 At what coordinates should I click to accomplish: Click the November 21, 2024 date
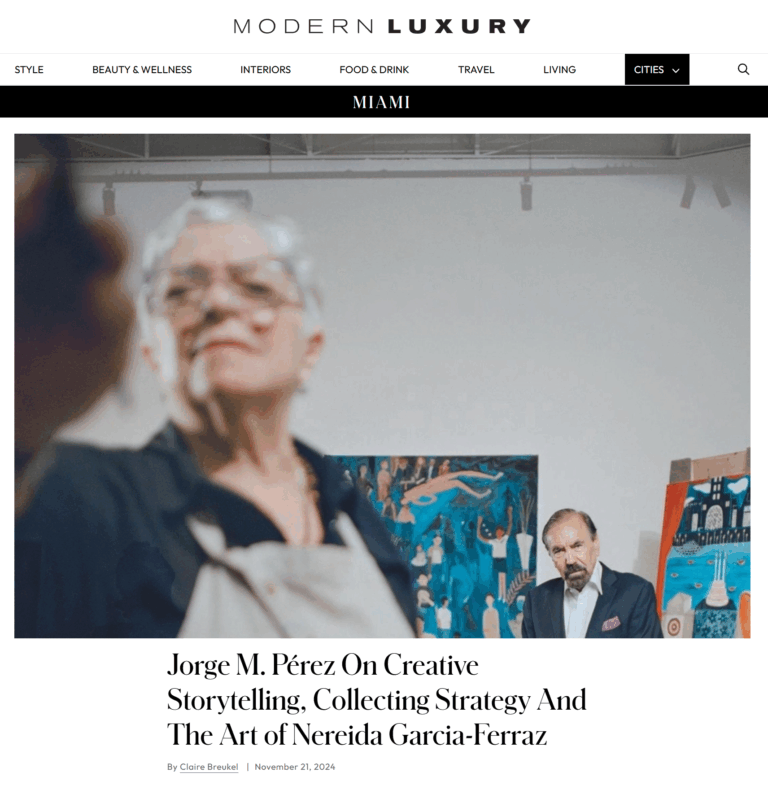click(x=295, y=767)
